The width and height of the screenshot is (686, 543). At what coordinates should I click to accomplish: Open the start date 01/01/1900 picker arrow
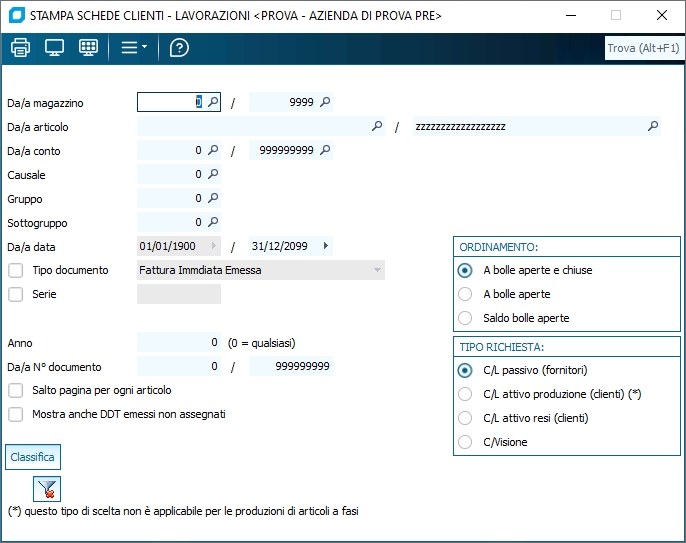(x=213, y=246)
